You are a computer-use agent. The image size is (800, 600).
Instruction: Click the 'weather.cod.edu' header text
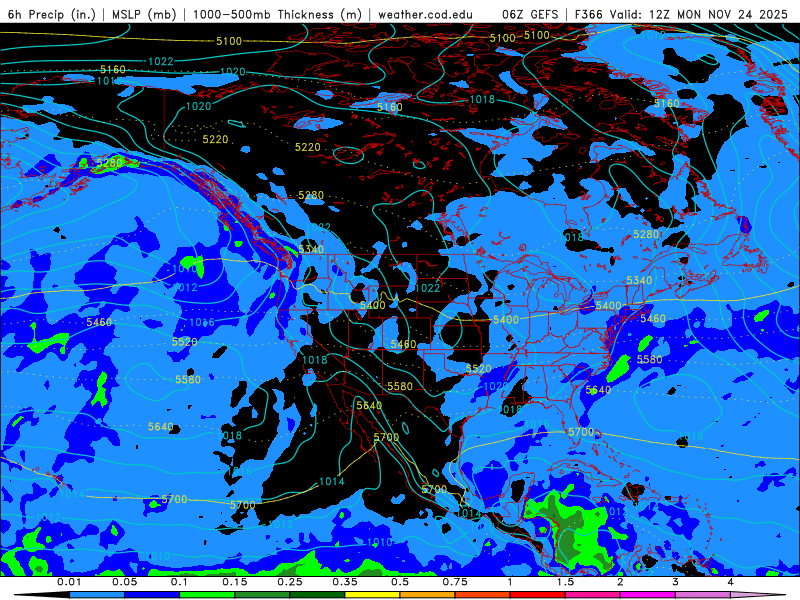pyautogui.click(x=426, y=14)
